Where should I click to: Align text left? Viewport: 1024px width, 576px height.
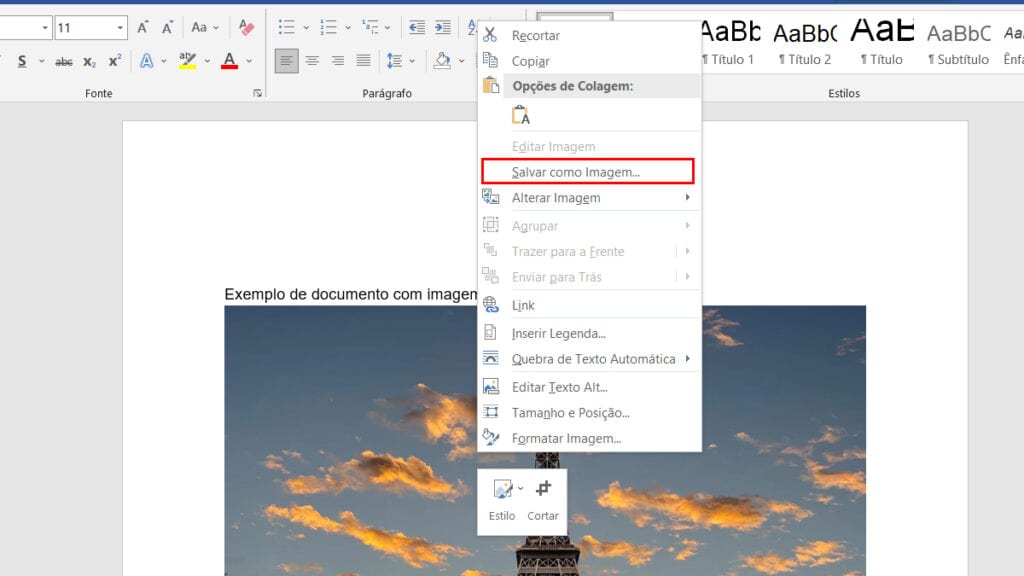point(286,61)
